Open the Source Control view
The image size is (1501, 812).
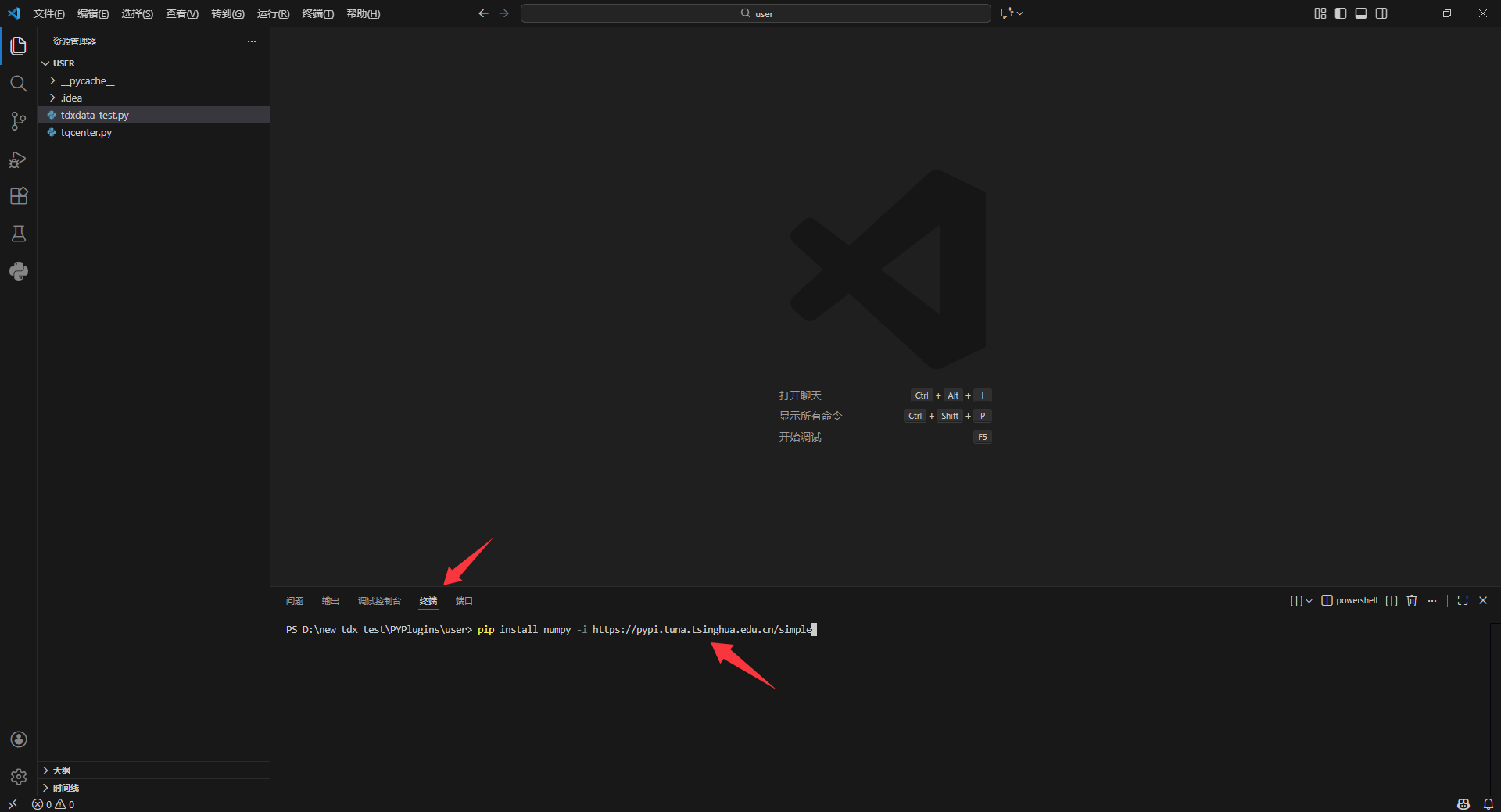pos(19,121)
